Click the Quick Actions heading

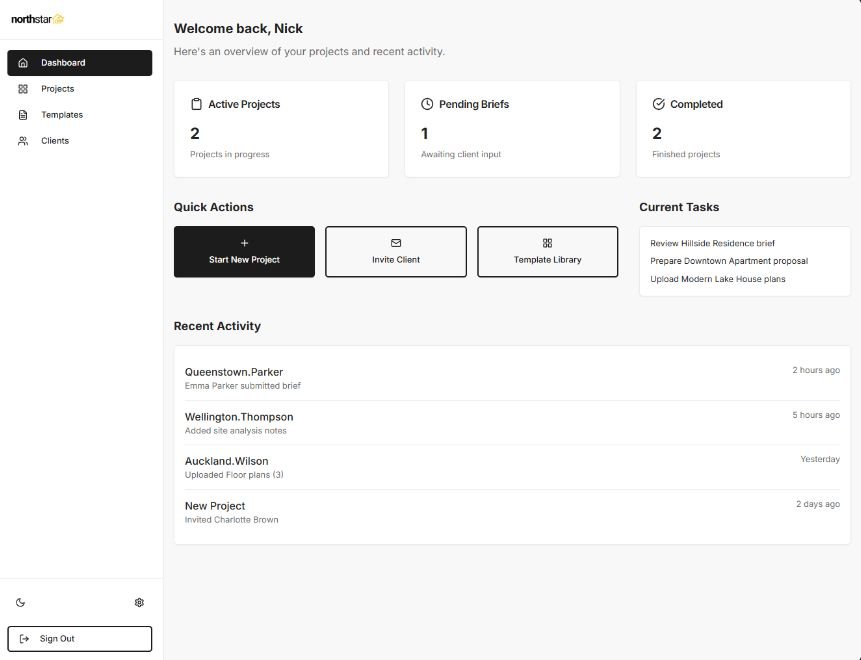[x=214, y=207]
